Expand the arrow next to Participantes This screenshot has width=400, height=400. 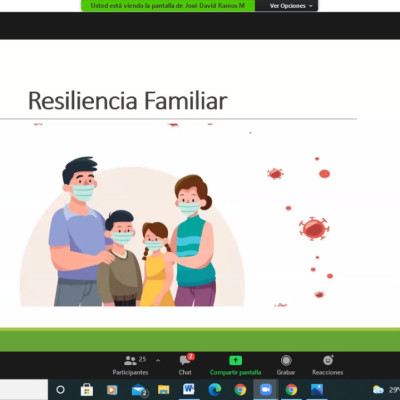[158, 360]
